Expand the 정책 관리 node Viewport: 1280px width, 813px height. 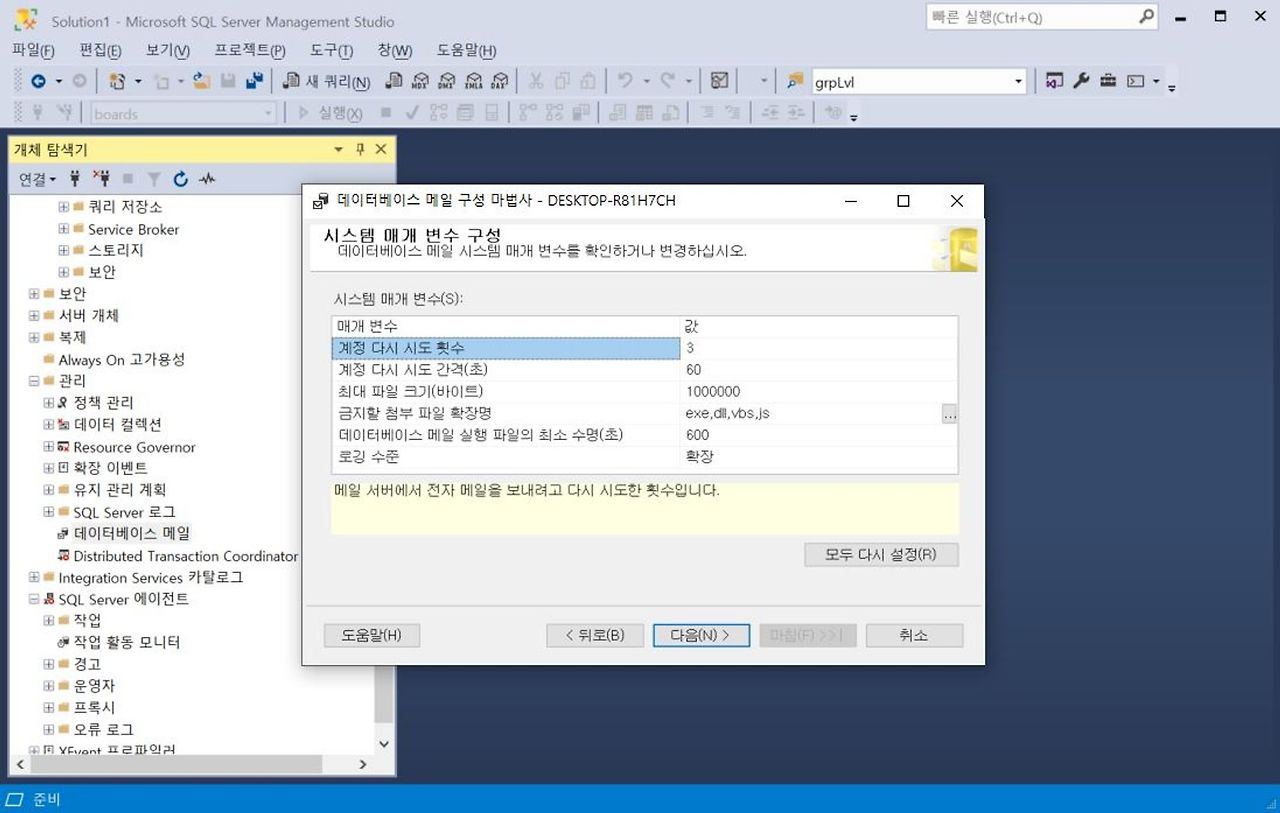pyautogui.click(x=49, y=403)
